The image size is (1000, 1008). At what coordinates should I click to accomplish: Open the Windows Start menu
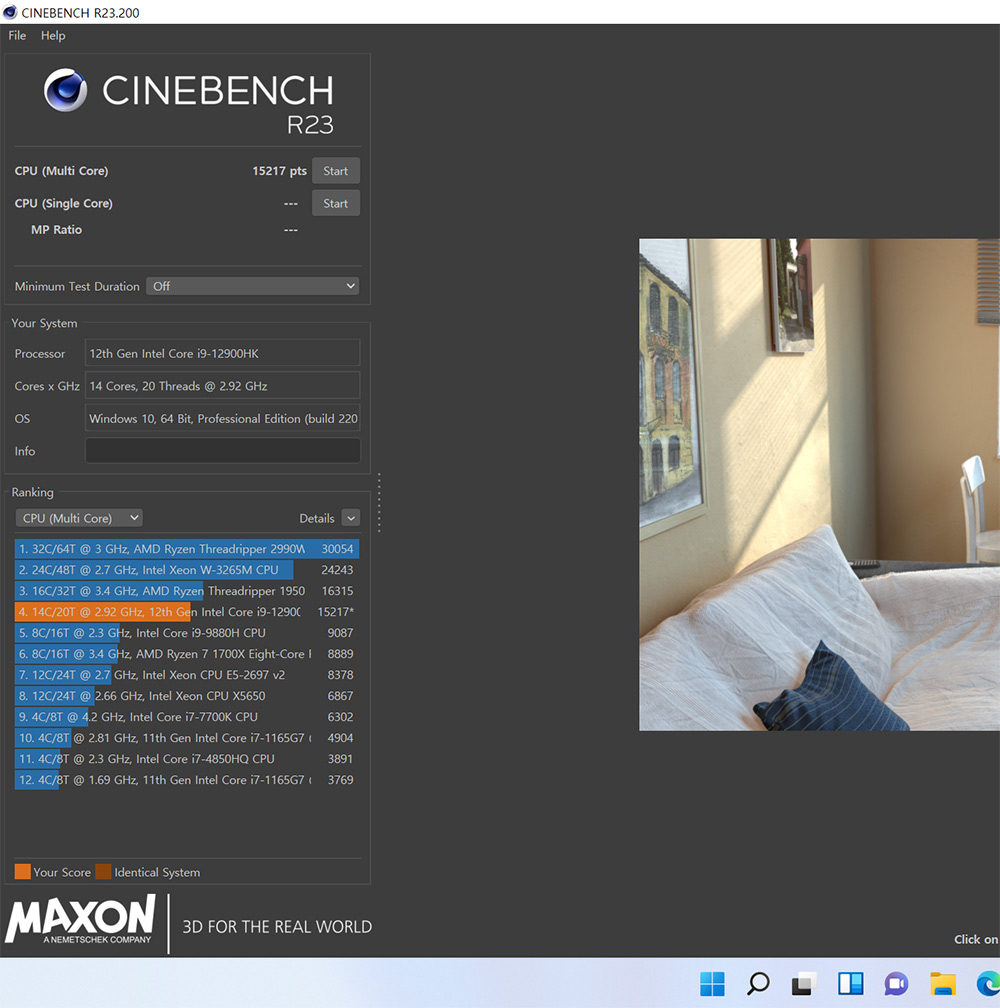coord(712,984)
